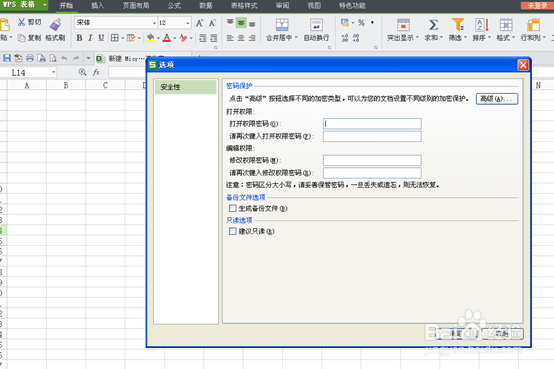The image size is (554, 369).
Task: Select the Format Painter (格式刷) brush
Action: 55,25
